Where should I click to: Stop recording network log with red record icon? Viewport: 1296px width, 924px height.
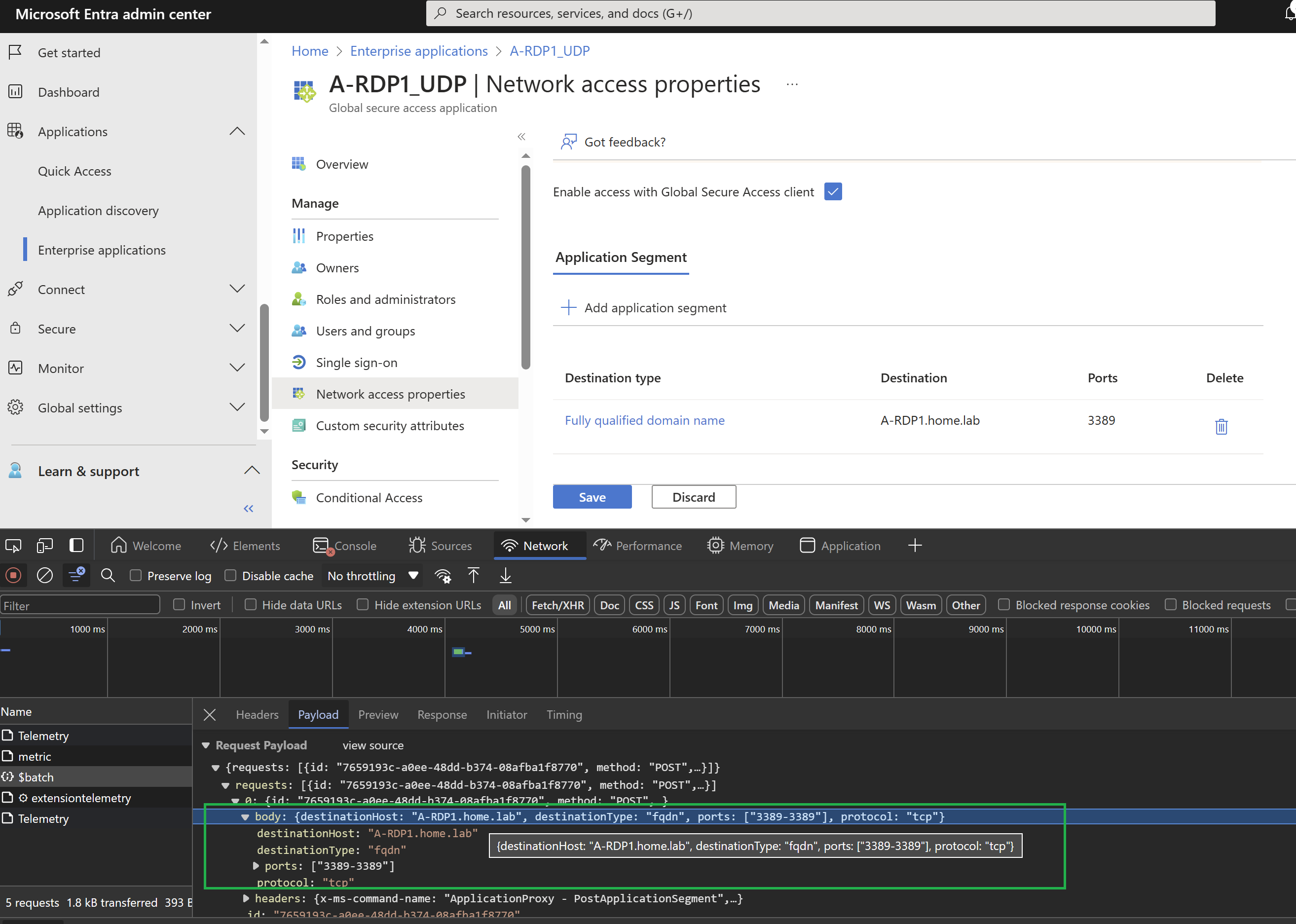coord(13,575)
